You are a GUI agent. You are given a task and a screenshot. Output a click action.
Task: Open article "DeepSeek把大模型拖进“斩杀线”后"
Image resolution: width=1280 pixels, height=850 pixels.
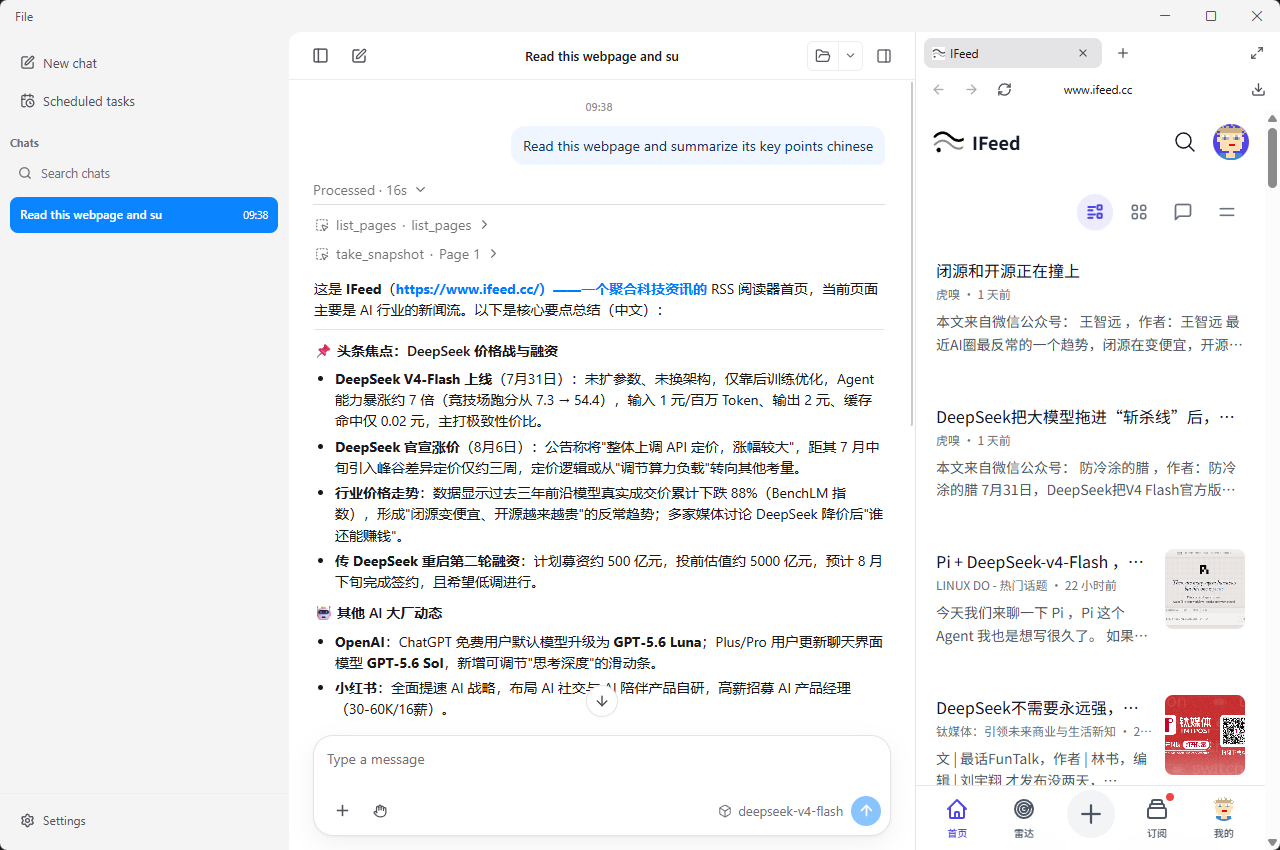pyautogui.click(x=1085, y=417)
